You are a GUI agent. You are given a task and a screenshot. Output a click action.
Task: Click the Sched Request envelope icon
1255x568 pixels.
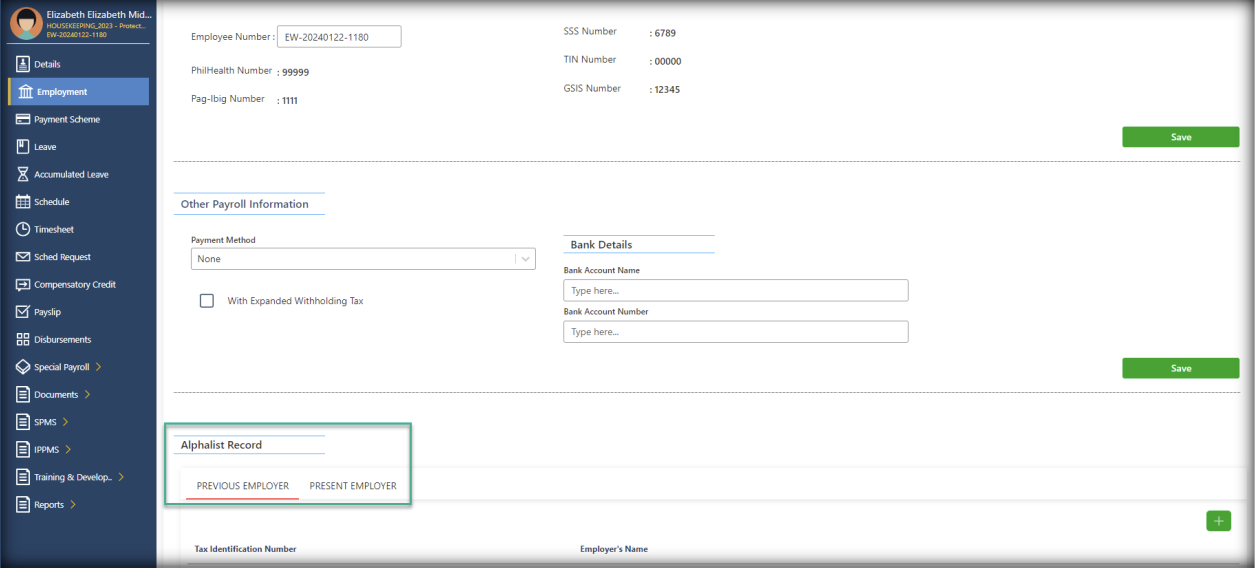click(23, 257)
